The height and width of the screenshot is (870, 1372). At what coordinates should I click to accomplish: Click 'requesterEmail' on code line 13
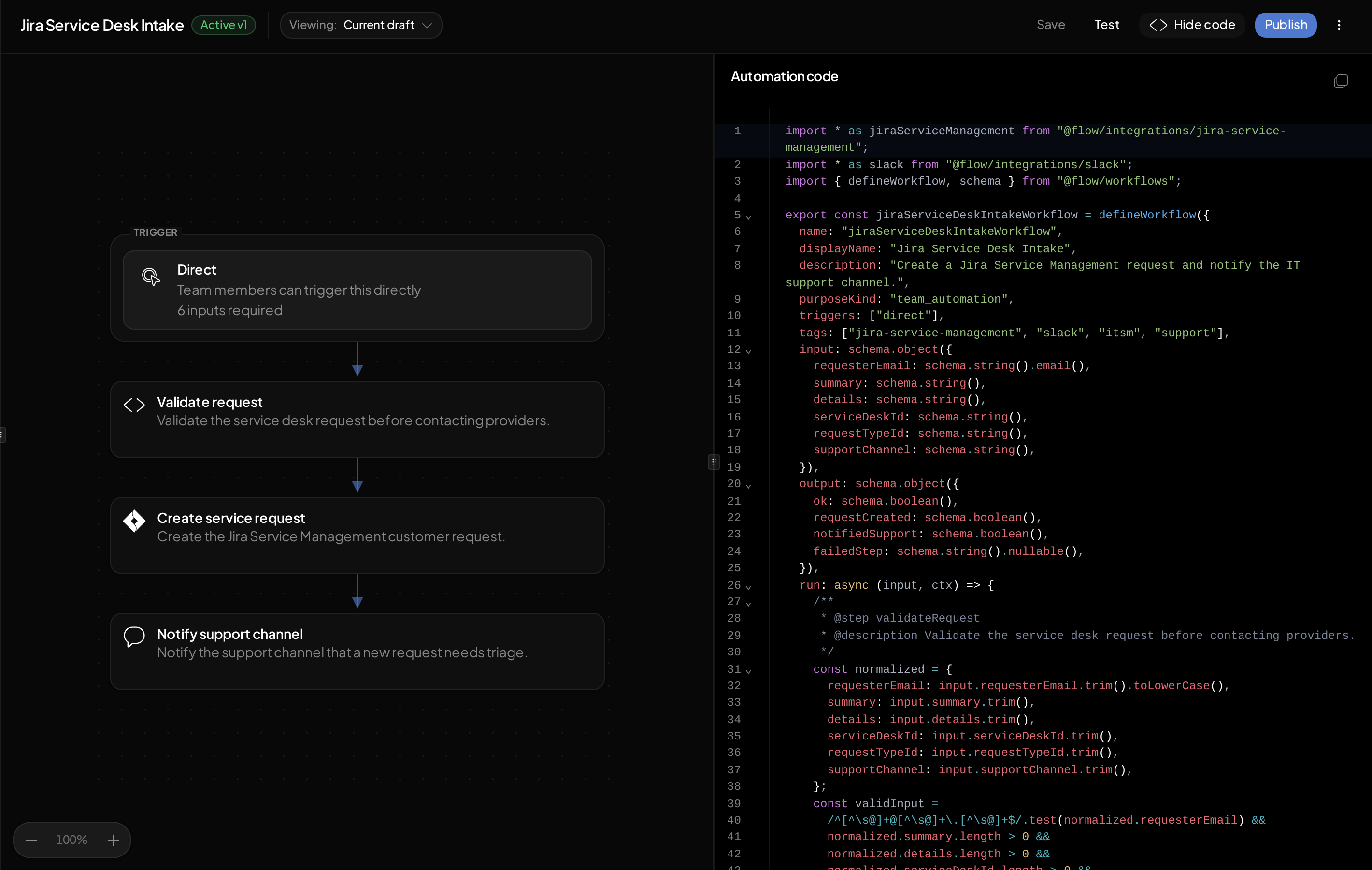click(861, 366)
